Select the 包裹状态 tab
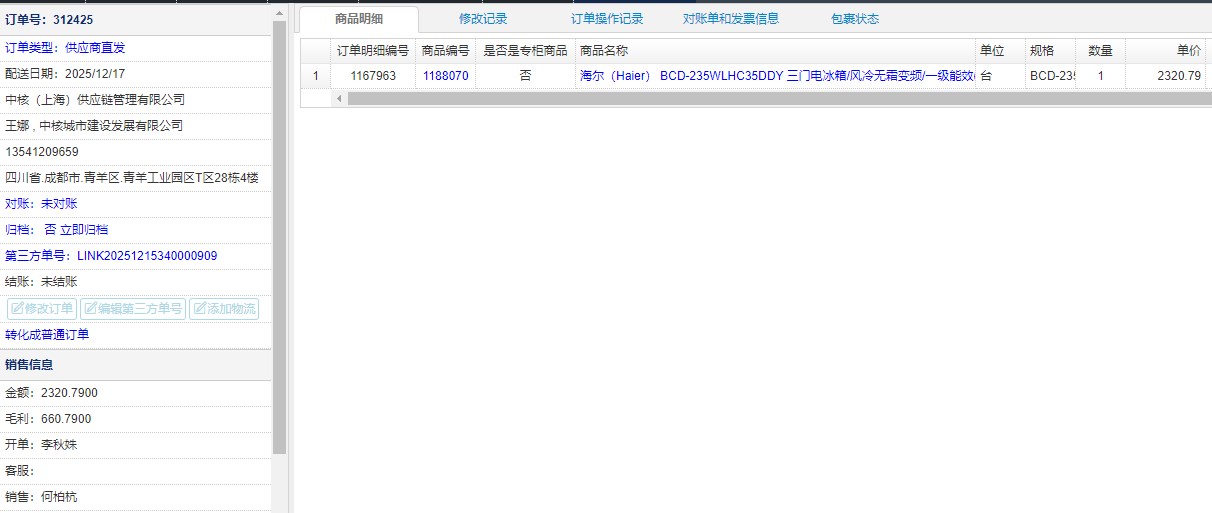Image resolution: width=1212 pixels, height=513 pixels. pos(854,19)
